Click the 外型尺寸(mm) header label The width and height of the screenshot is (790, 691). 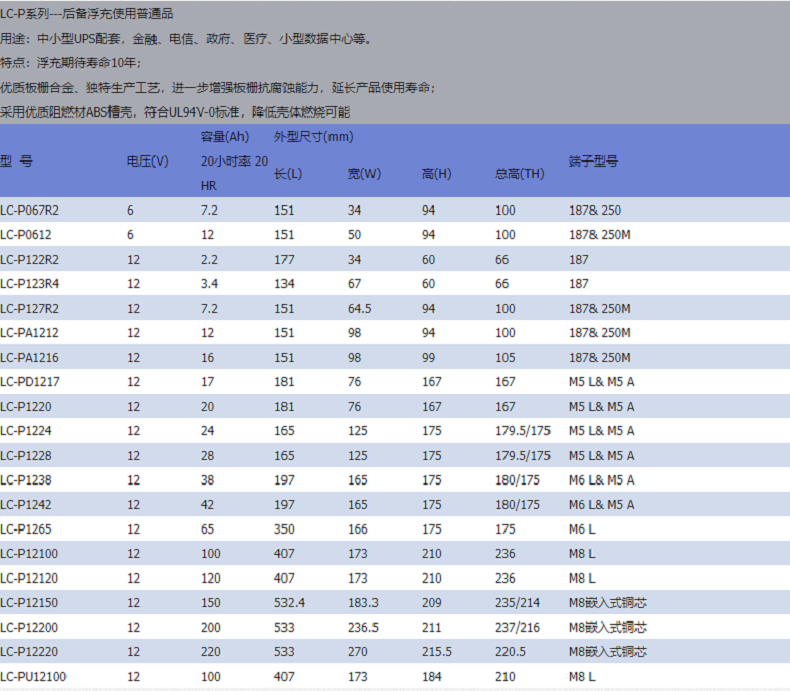point(313,137)
